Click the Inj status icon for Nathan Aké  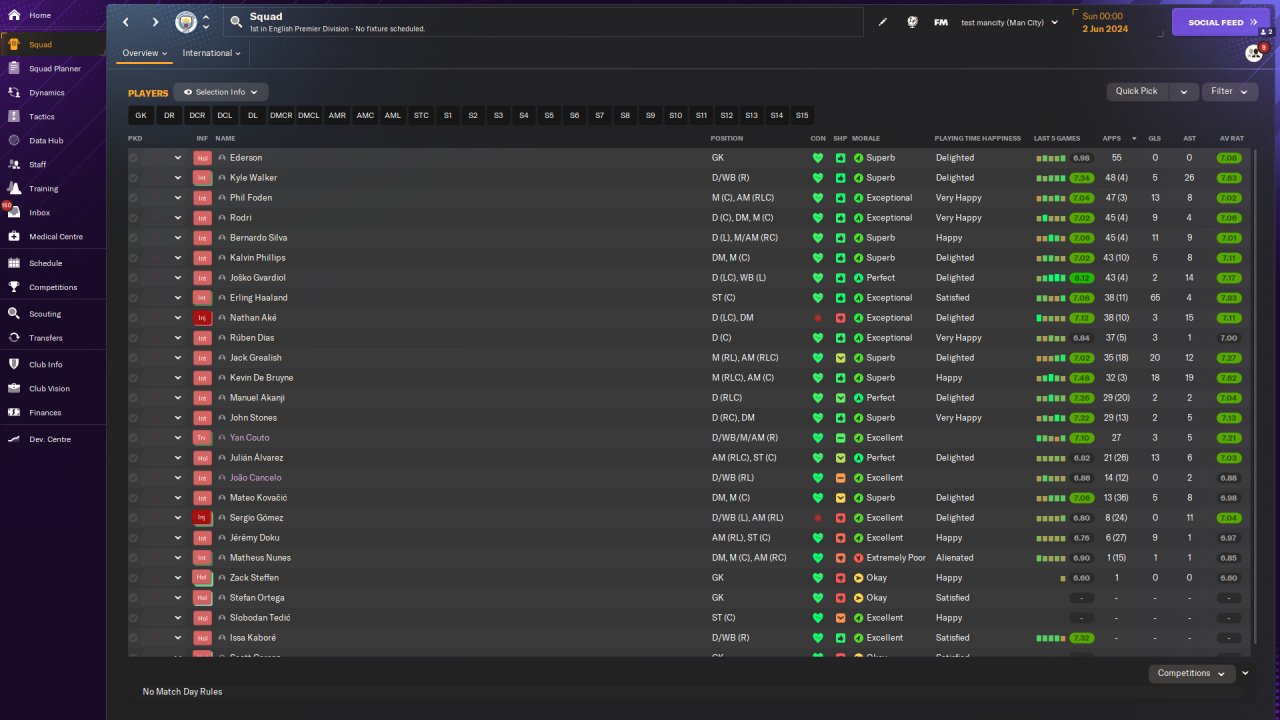(203, 317)
